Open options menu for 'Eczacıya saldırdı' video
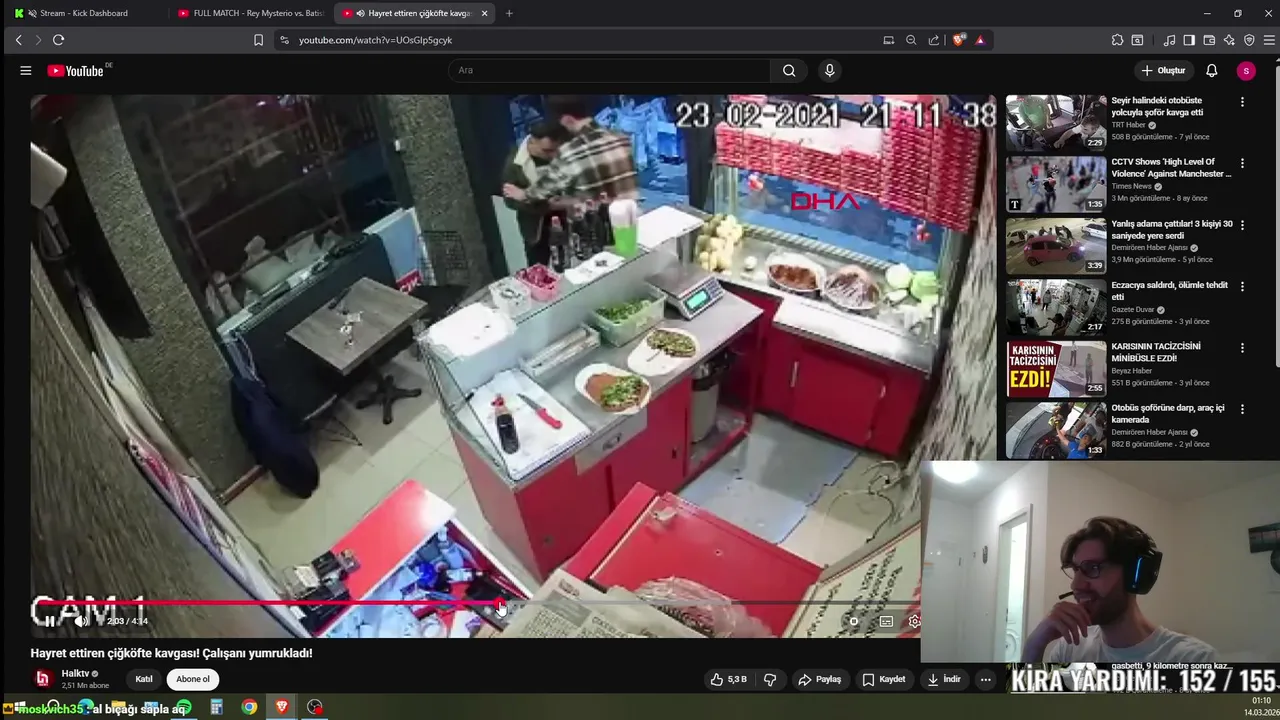 [1242, 286]
